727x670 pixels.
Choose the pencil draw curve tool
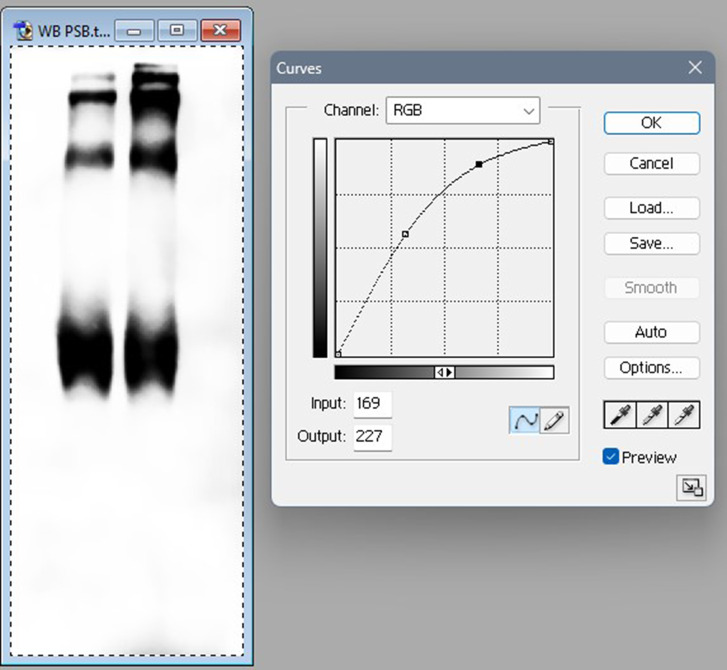tap(554, 421)
